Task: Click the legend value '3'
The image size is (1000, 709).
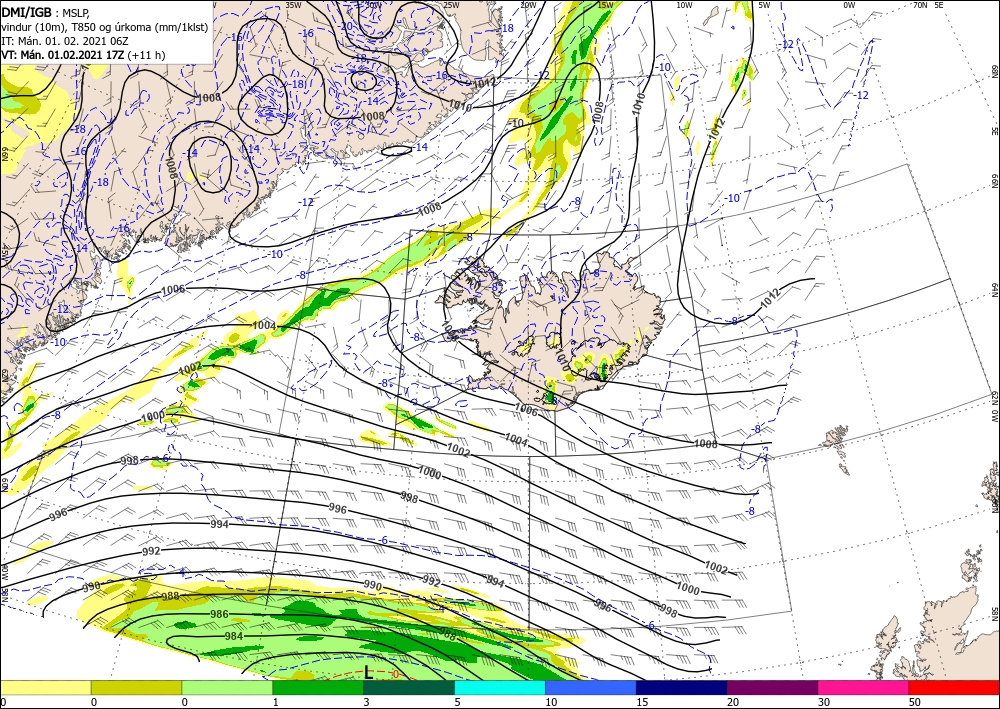Action: click(x=367, y=702)
